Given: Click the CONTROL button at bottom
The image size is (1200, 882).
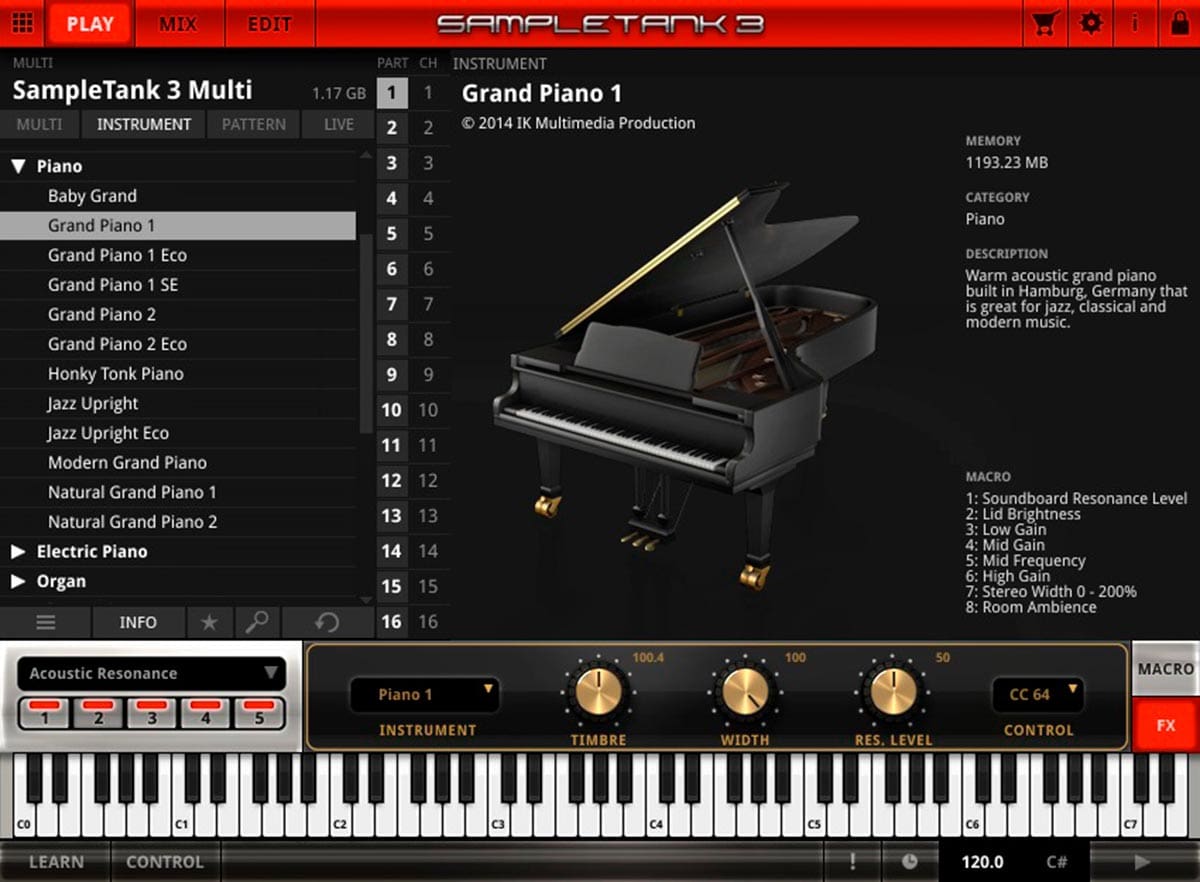Looking at the screenshot, I should (165, 861).
